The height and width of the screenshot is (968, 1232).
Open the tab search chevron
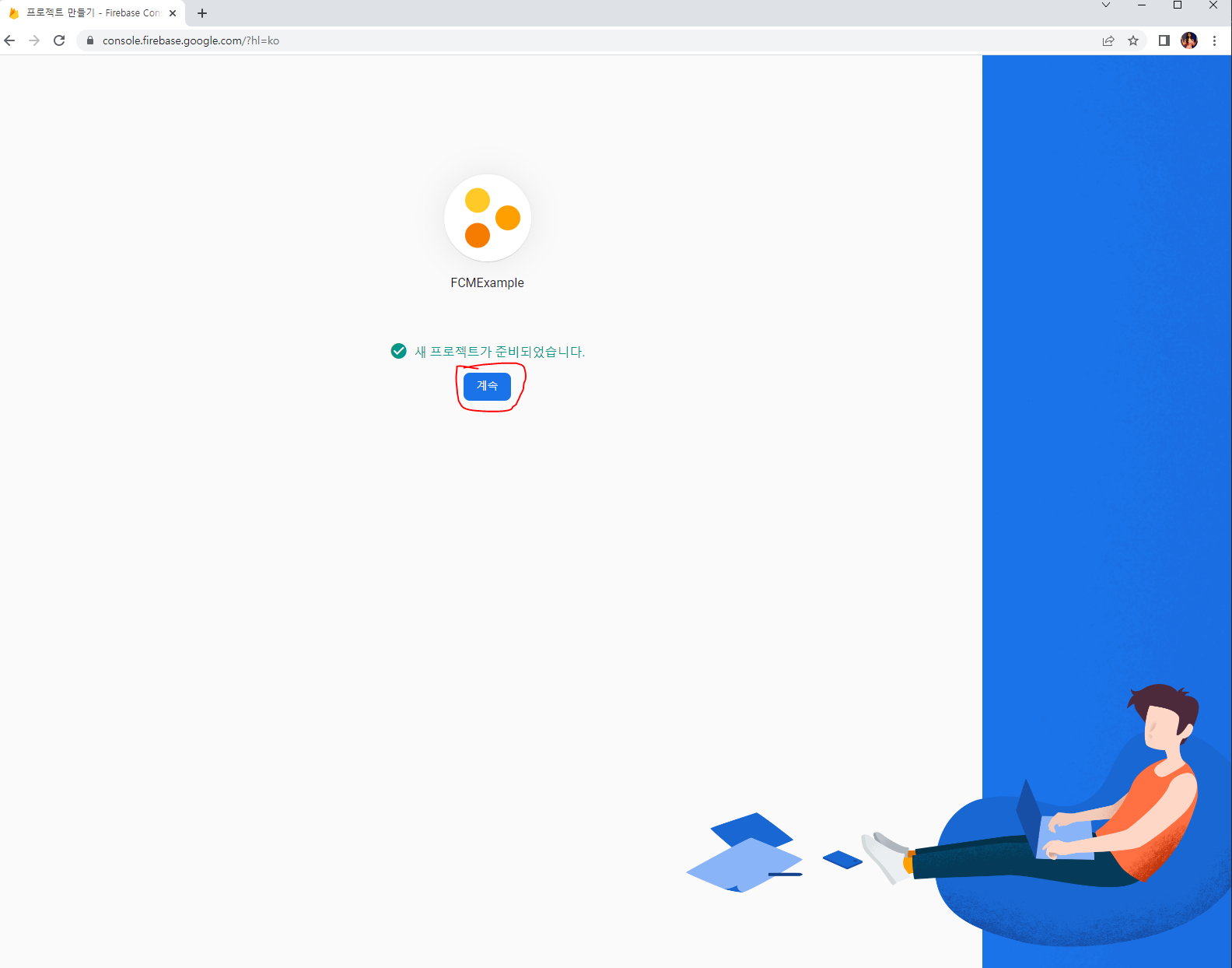point(1106,5)
